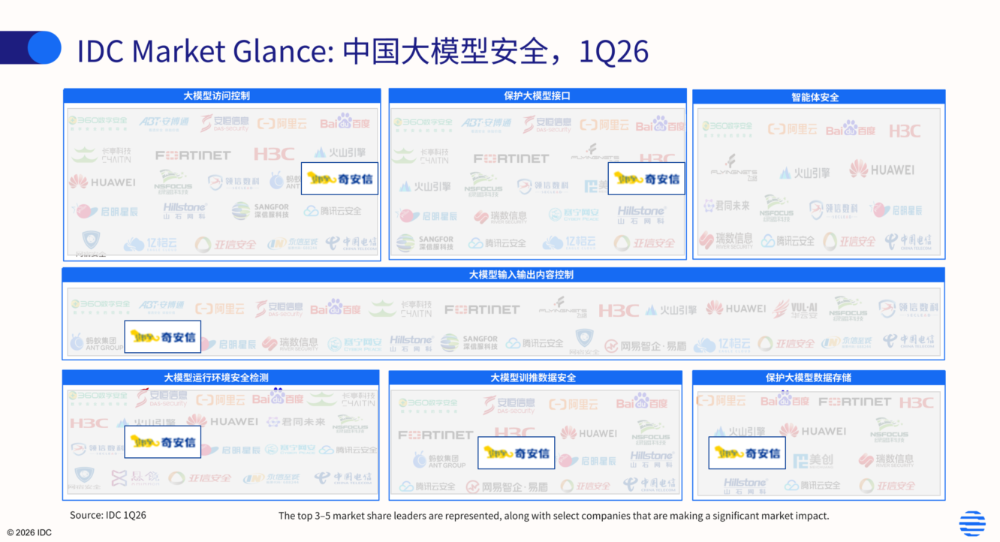Click the Sangfor logo in 保护大模型接口 panel
Viewport: 1000px width, 542px height.
425,242
